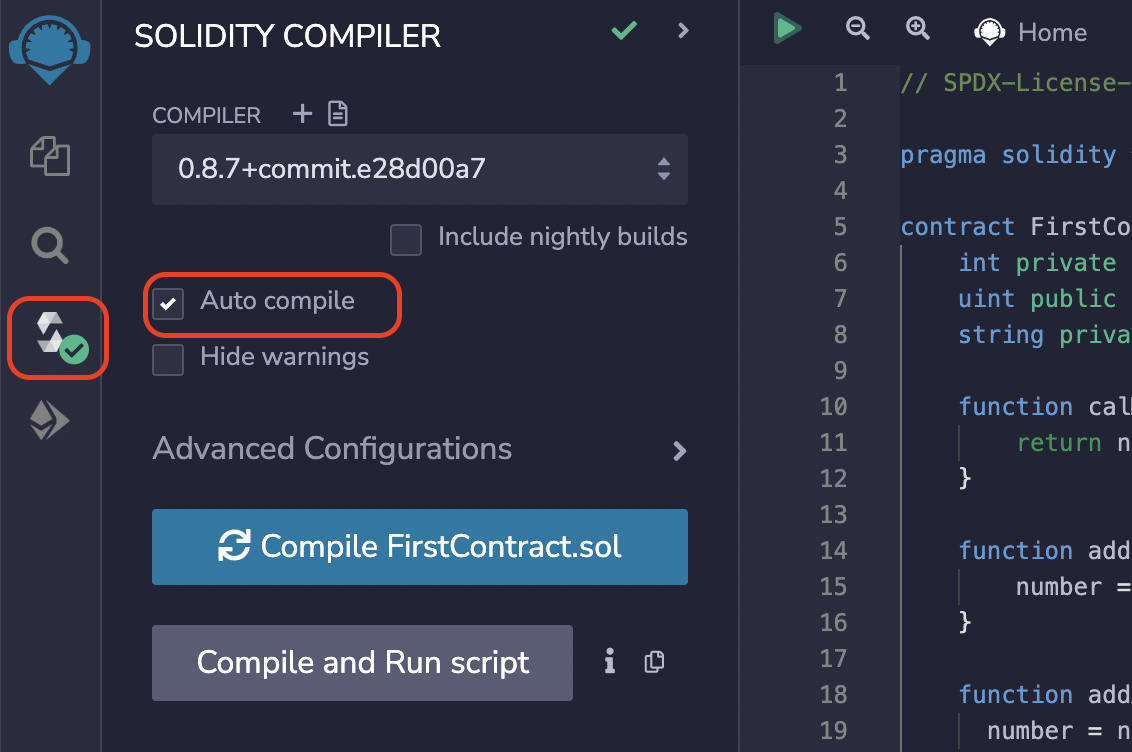Open the info icon beside Compile and Run script

click(x=610, y=661)
